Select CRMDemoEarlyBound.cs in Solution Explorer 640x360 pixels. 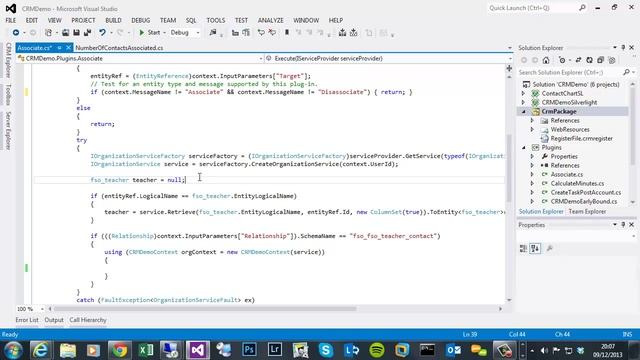[584, 201]
